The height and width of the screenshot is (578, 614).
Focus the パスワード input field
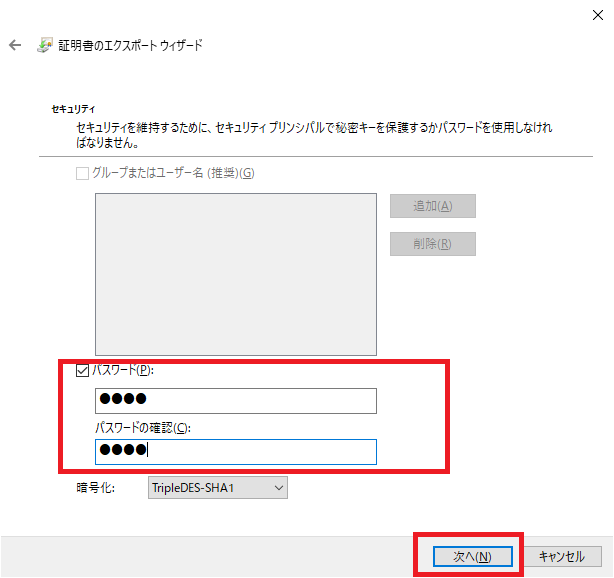click(236, 401)
